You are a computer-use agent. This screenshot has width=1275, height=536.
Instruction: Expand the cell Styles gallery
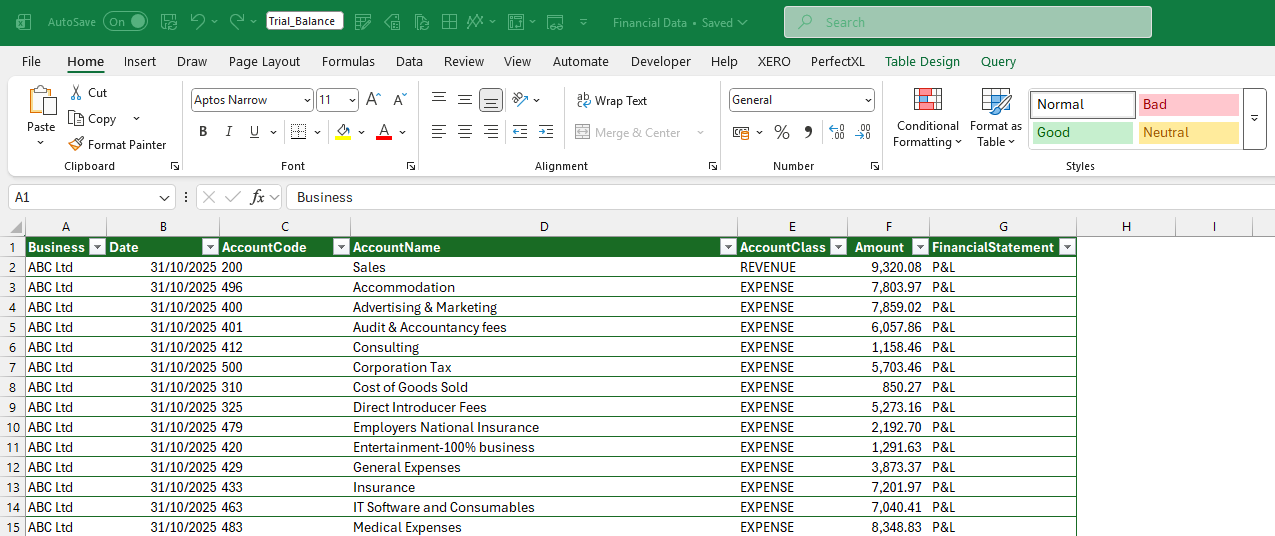click(1255, 118)
